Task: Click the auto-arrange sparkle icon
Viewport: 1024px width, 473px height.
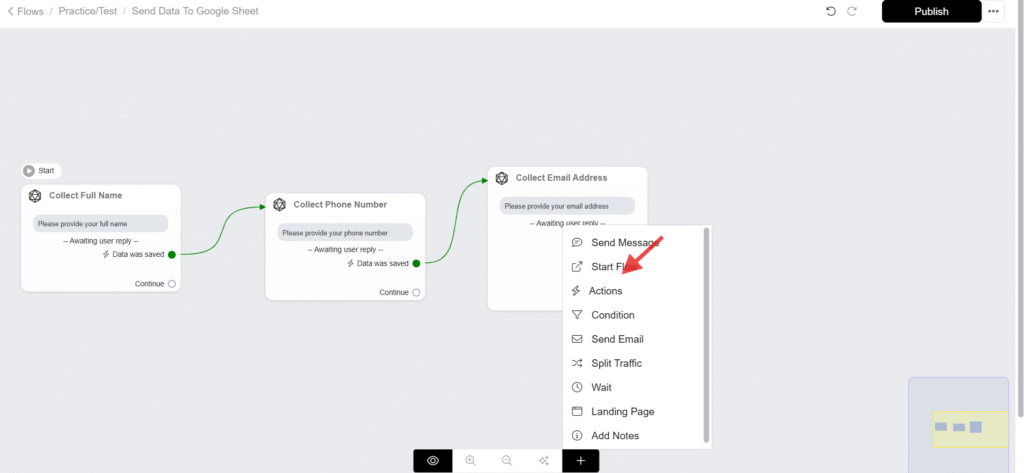Action: (x=544, y=461)
